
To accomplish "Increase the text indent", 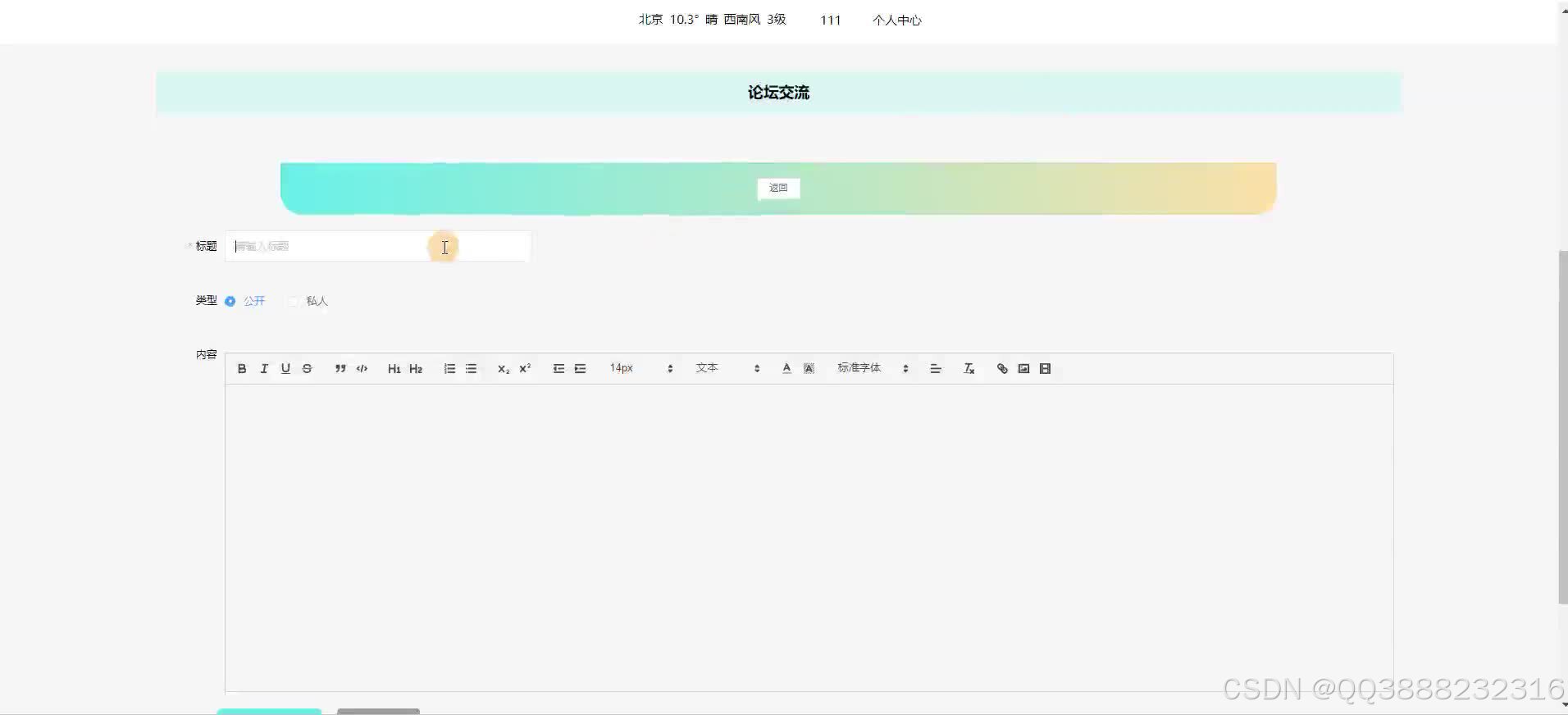I will coord(580,369).
